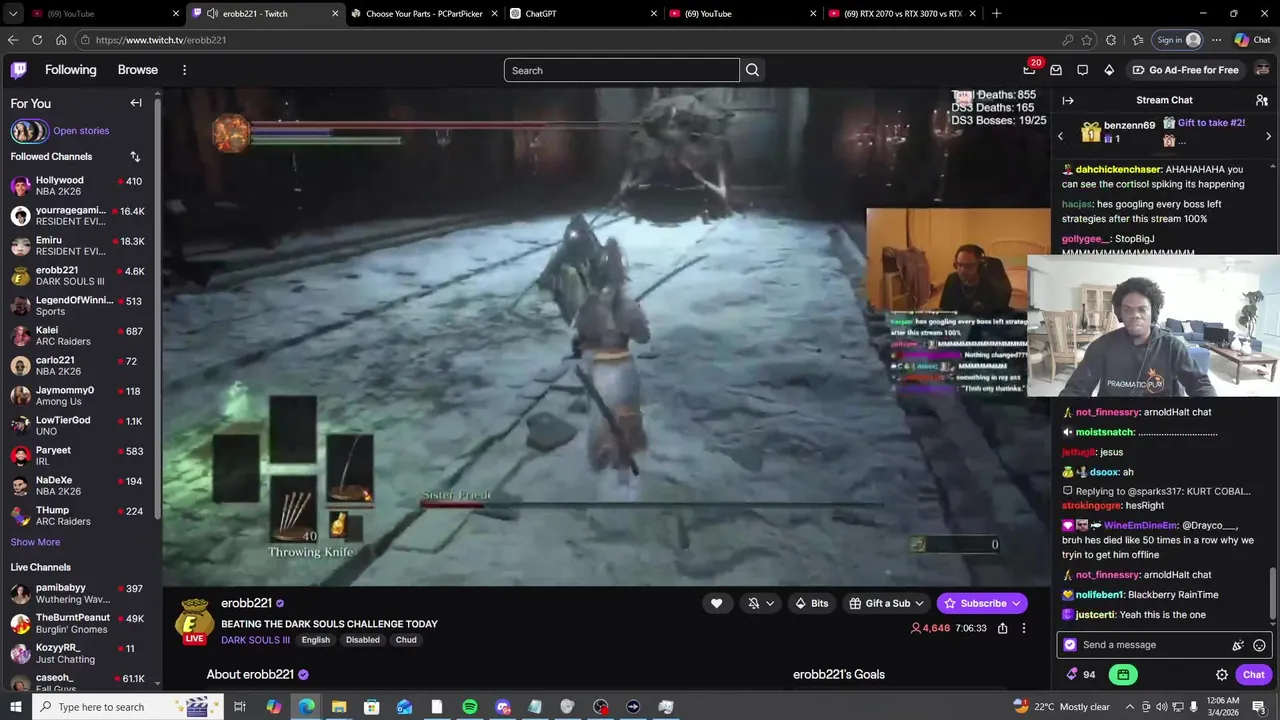Open browser extensions puzzle icon

[1111, 40]
